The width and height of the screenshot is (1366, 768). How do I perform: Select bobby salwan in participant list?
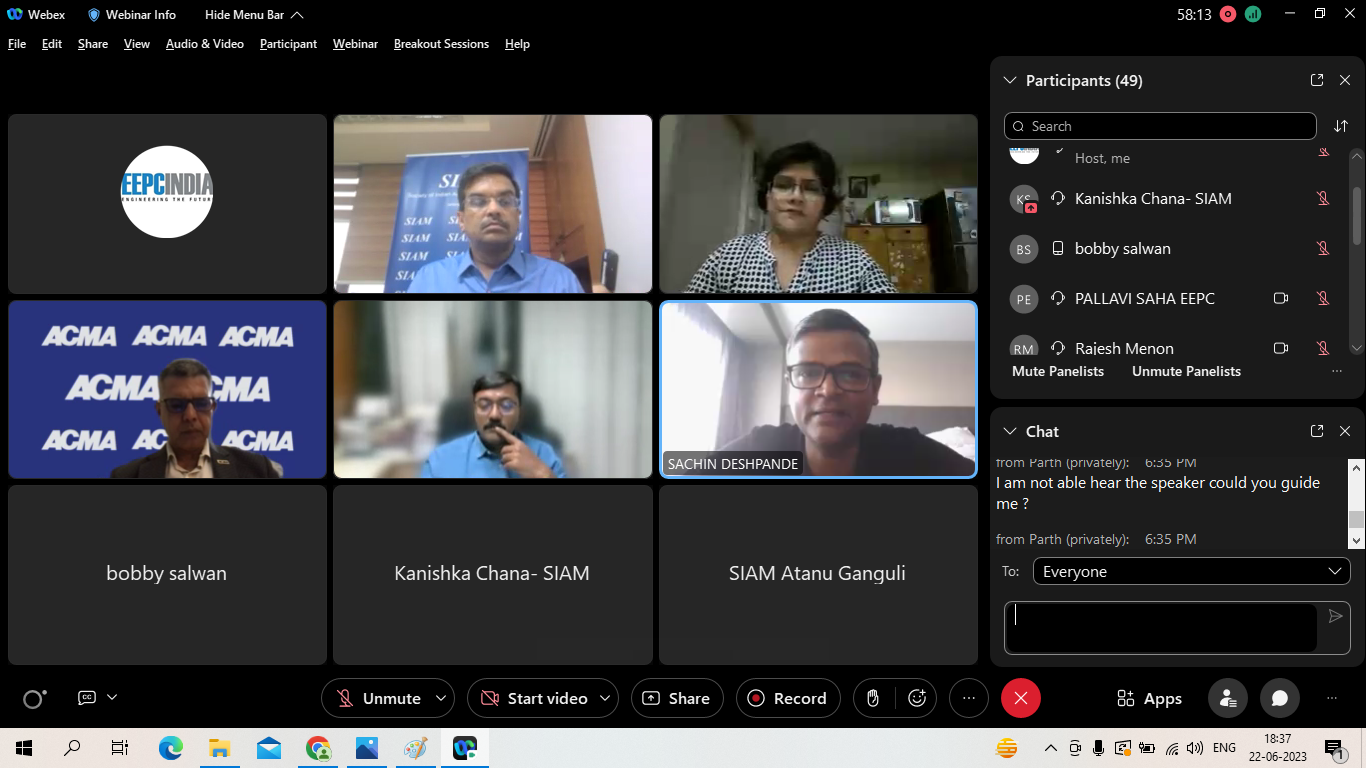point(1170,248)
